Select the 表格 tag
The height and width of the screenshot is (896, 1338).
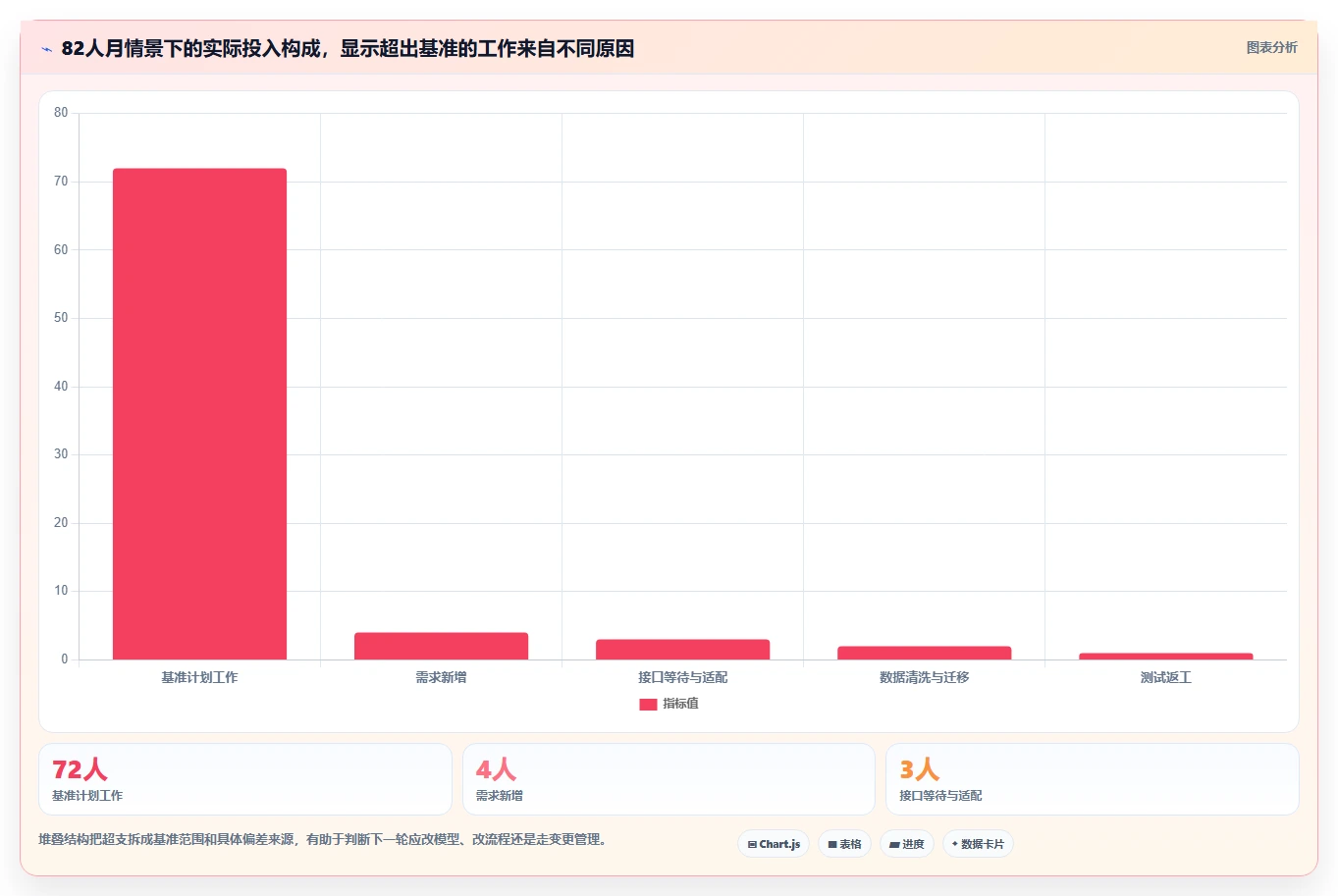844,844
